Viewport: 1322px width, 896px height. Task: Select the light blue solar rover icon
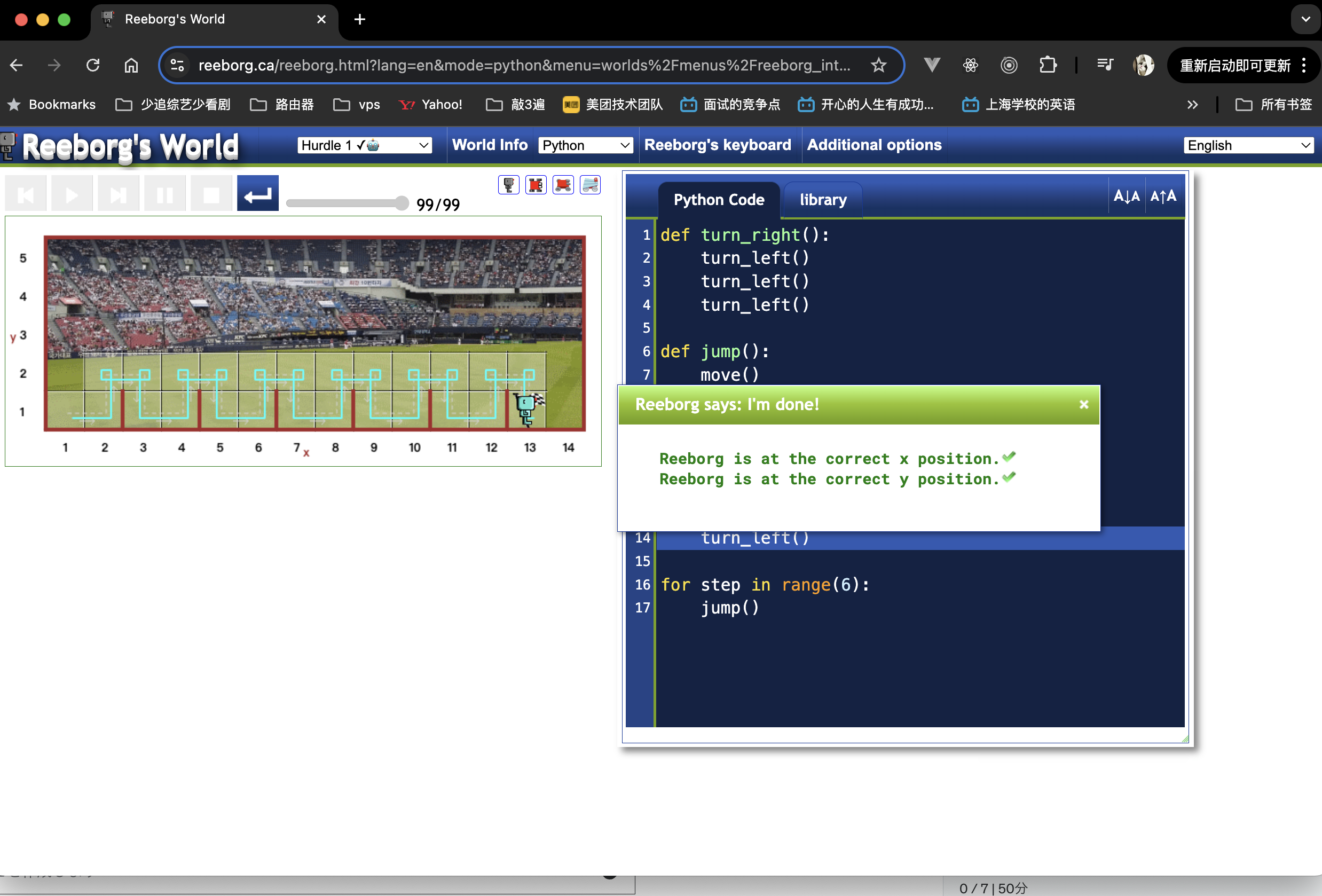(x=590, y=185)
